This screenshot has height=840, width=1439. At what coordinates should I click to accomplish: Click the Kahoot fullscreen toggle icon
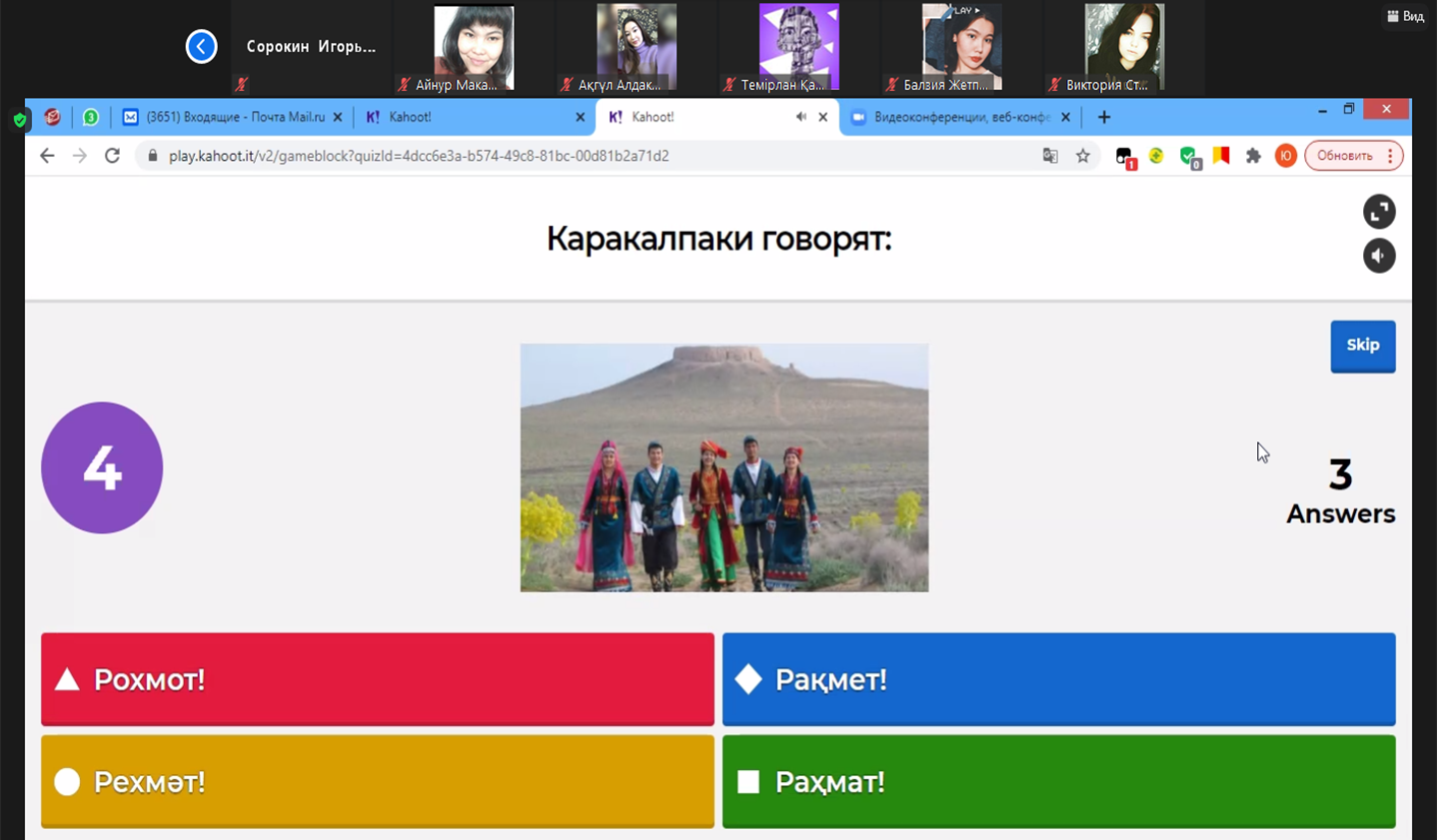(x=1379, y=212)
